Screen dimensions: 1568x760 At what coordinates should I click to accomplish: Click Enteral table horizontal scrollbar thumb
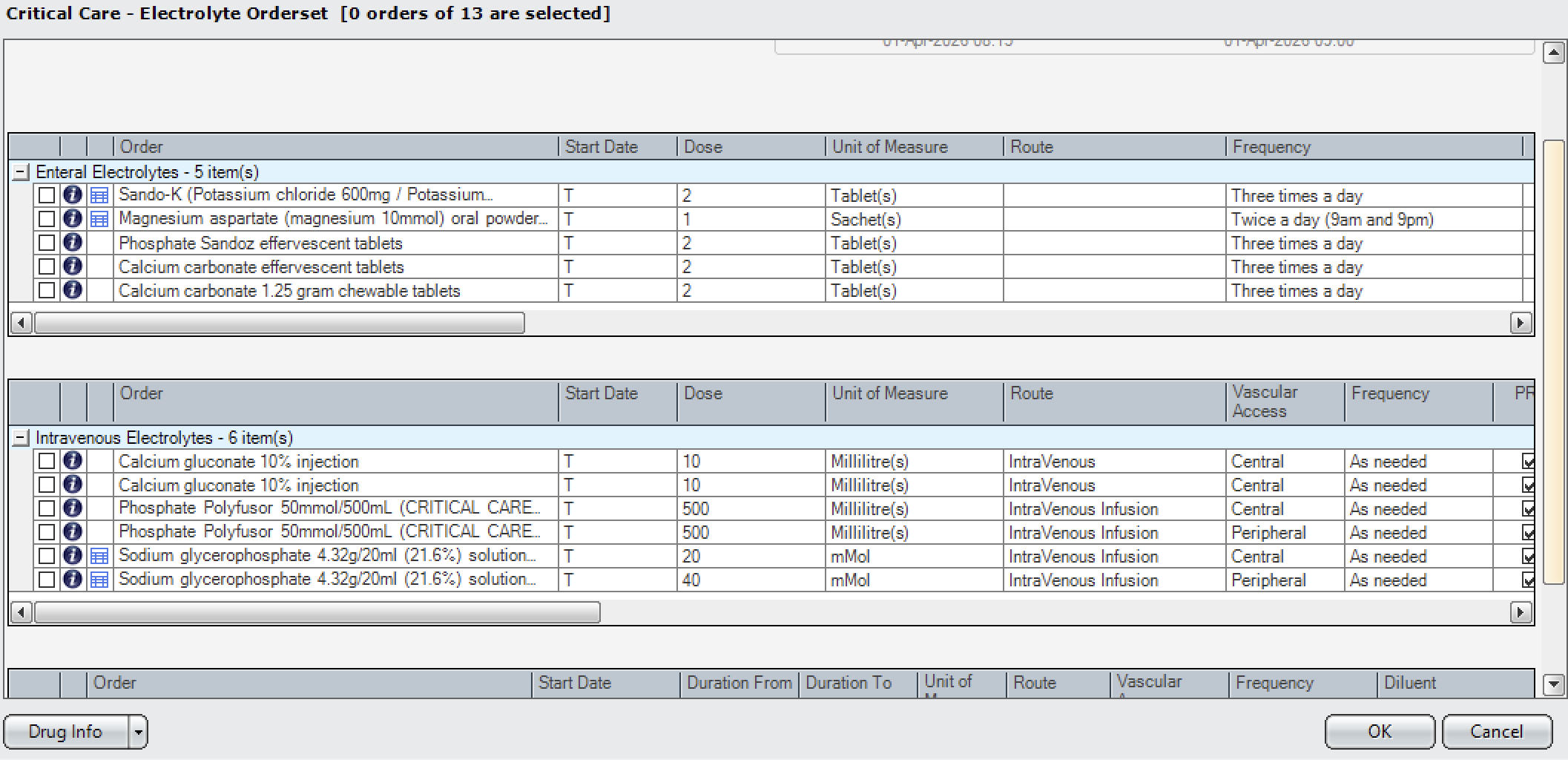[x=280, y=323]
